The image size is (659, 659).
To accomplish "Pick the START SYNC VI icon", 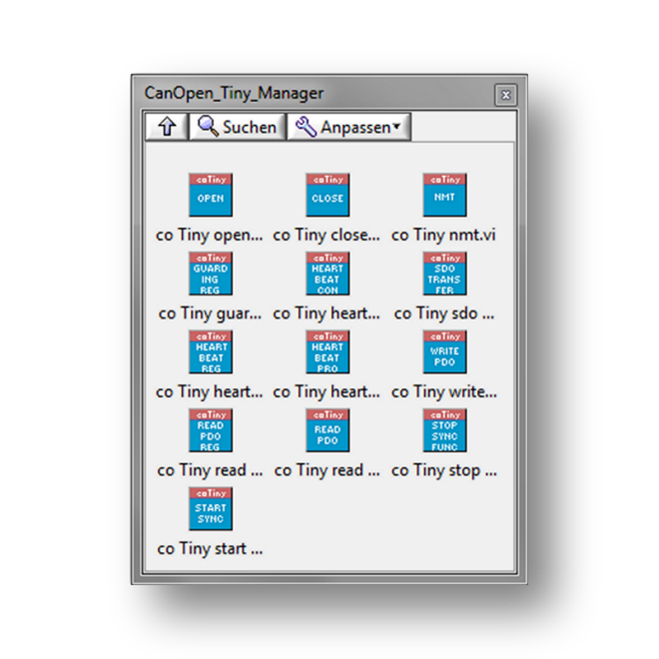I will pyautogui.click(x=210, y=508).
